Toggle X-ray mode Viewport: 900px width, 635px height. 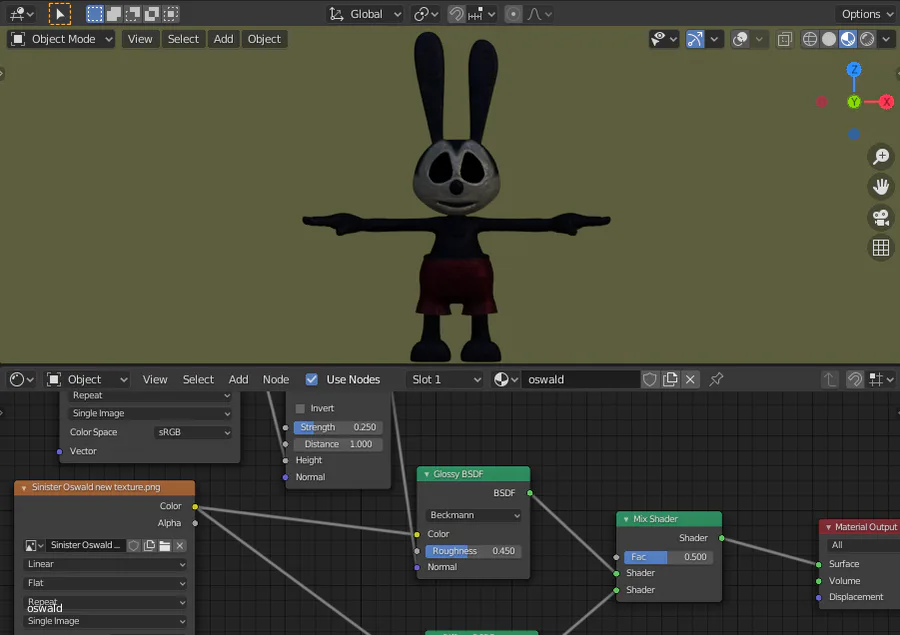pos(784,39)
